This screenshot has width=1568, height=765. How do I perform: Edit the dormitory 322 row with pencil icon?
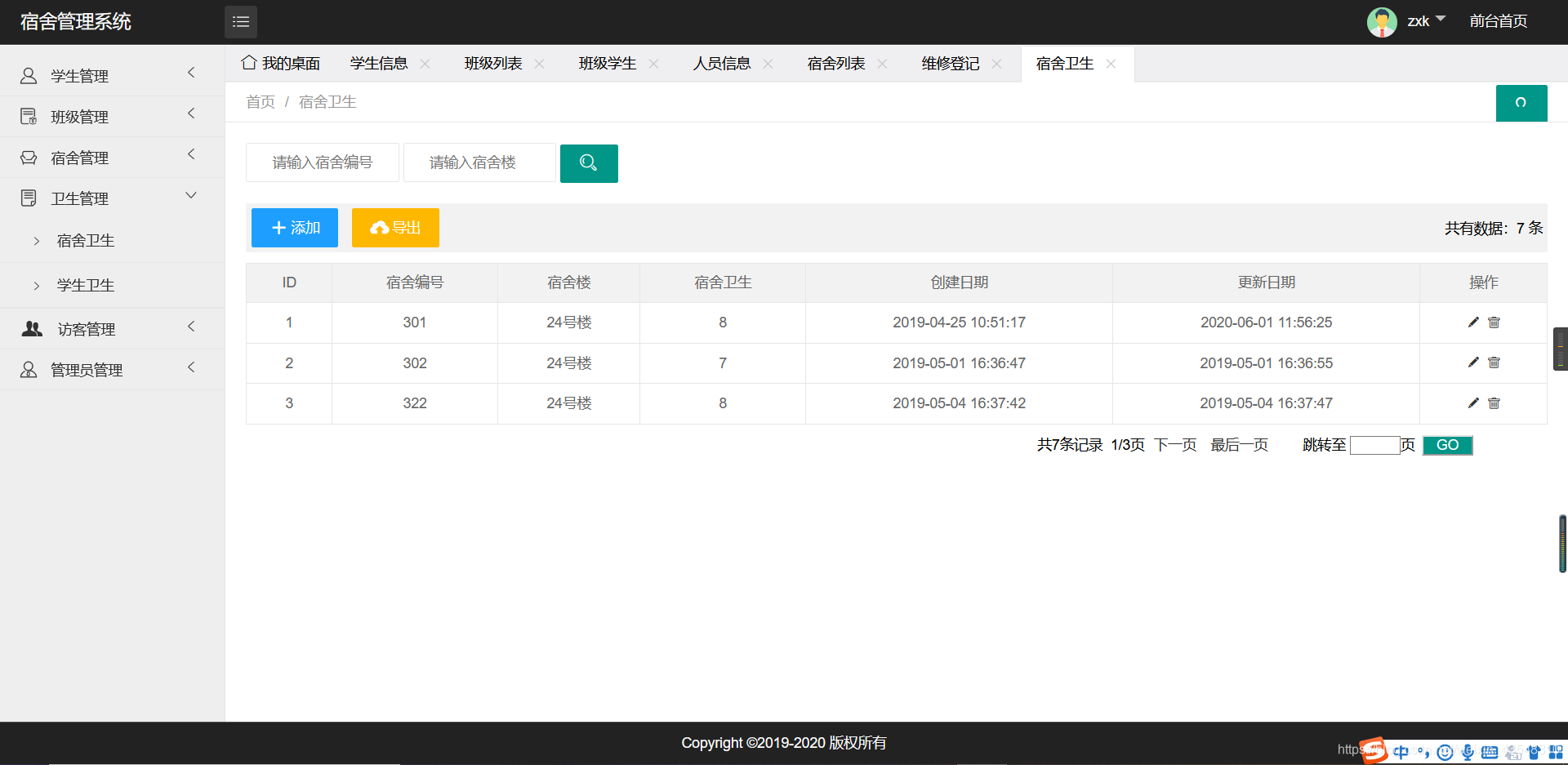(1473, 403)
